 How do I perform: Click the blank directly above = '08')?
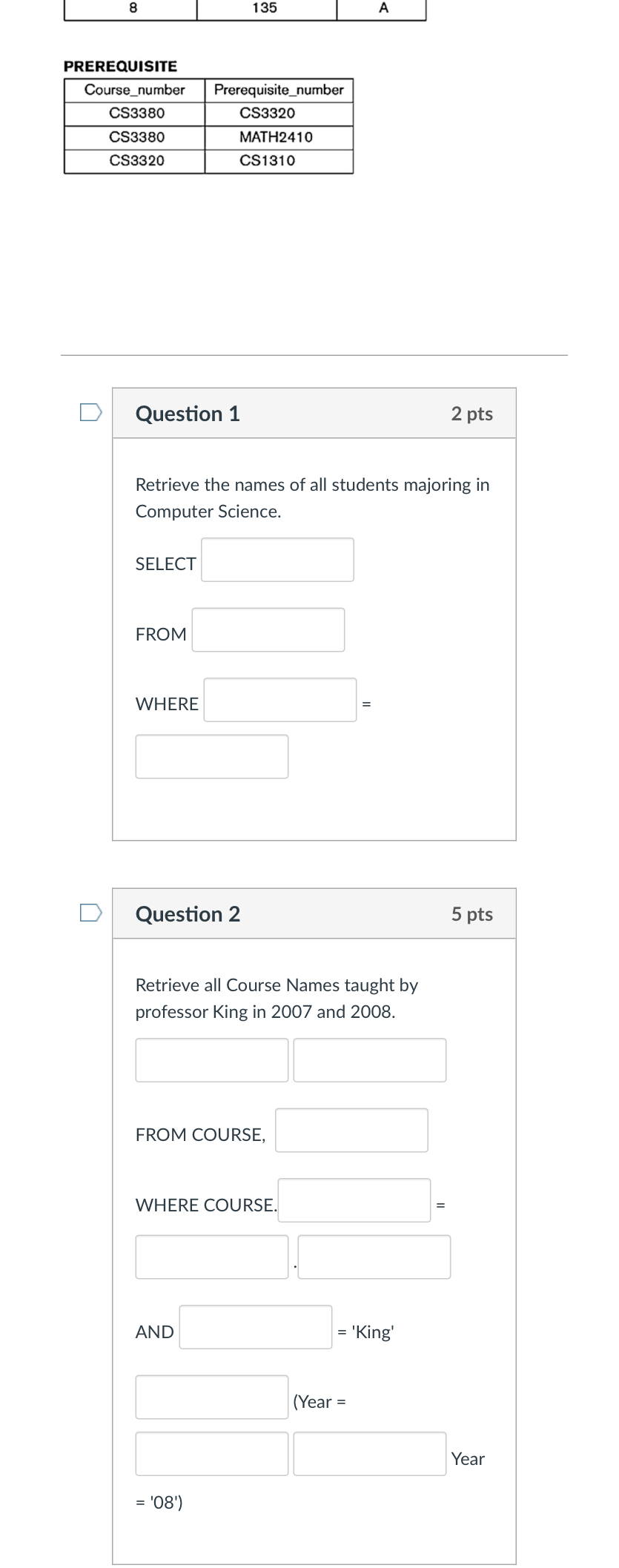click(212, 1454)
